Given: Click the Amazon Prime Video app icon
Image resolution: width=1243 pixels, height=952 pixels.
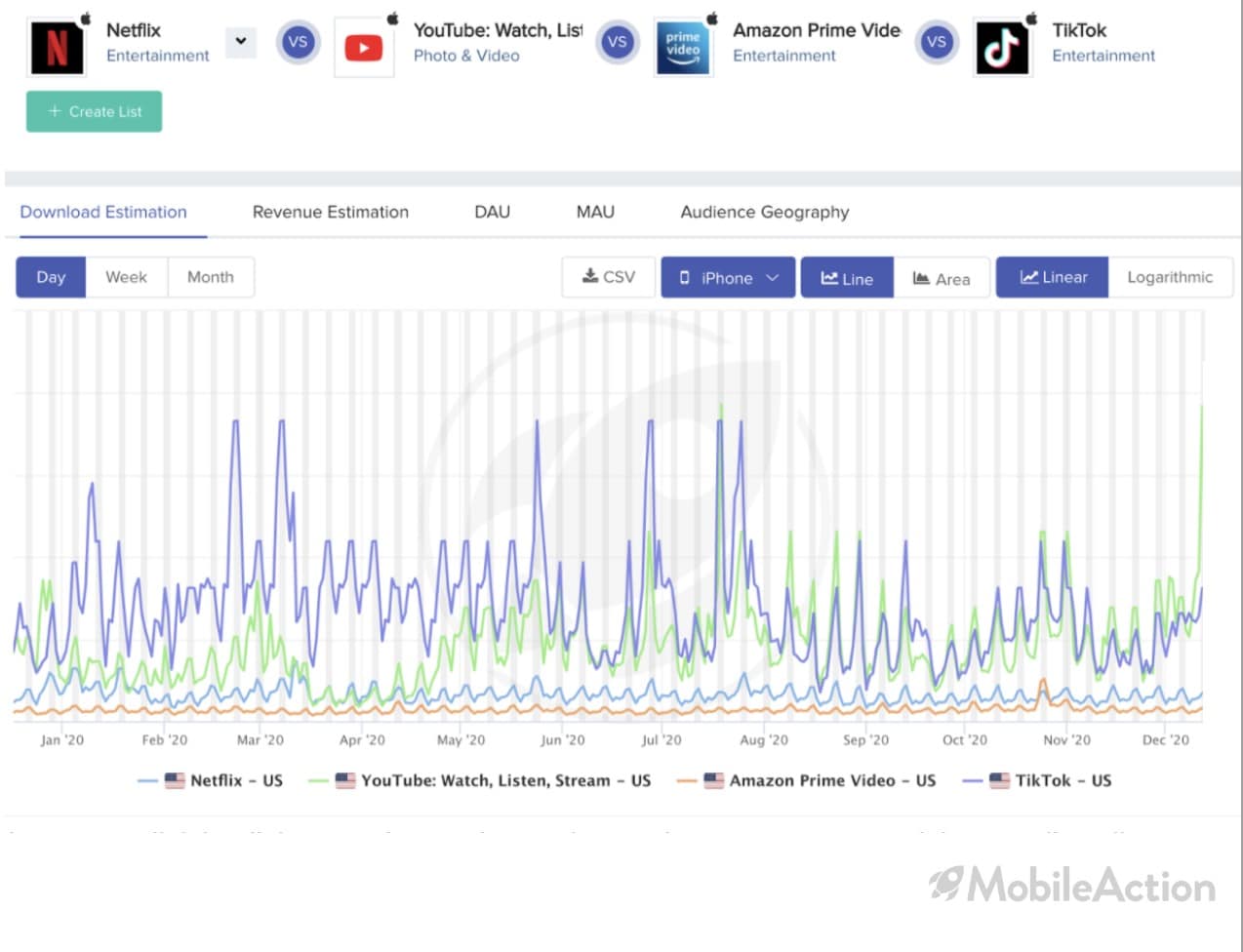Looking at the screenshot, I should click(683, 47).
